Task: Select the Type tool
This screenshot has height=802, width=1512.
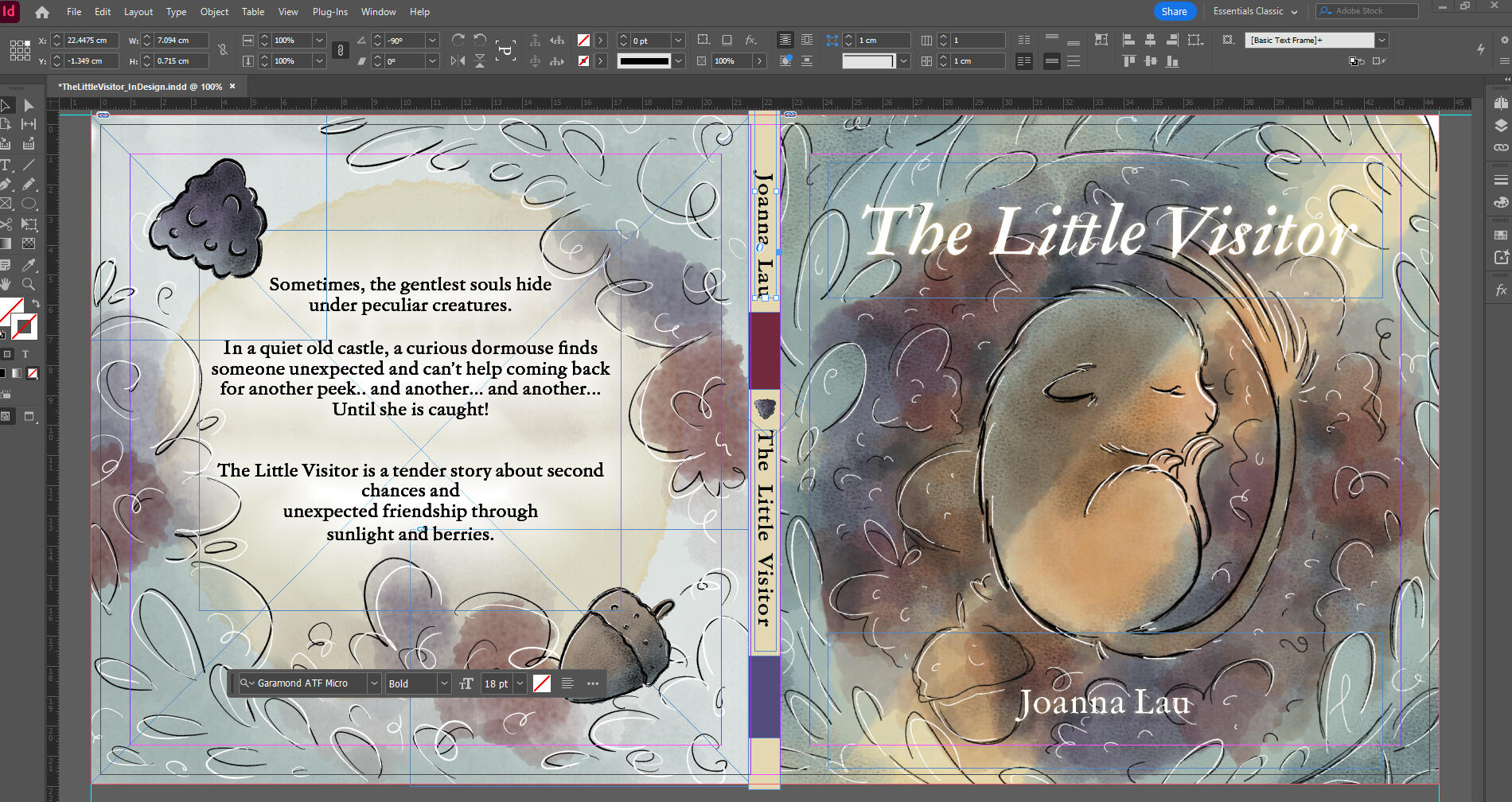Action: point(6,165)
